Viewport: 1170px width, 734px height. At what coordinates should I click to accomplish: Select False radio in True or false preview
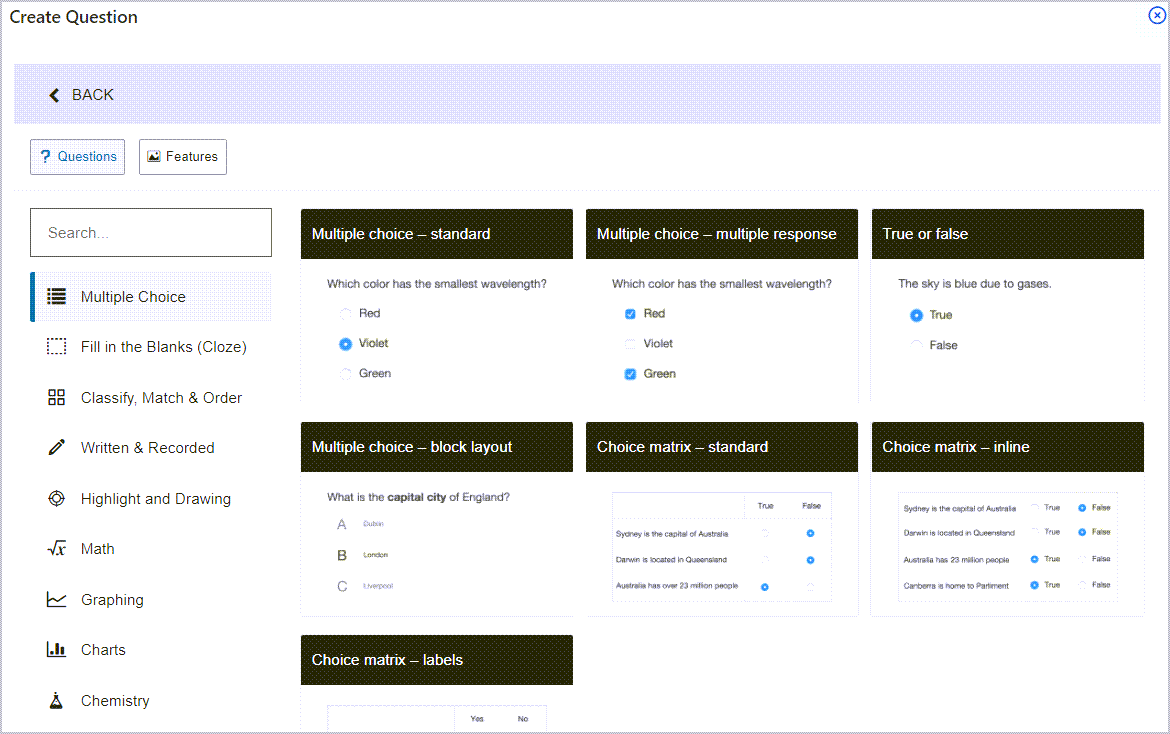(x=916, y=345)
